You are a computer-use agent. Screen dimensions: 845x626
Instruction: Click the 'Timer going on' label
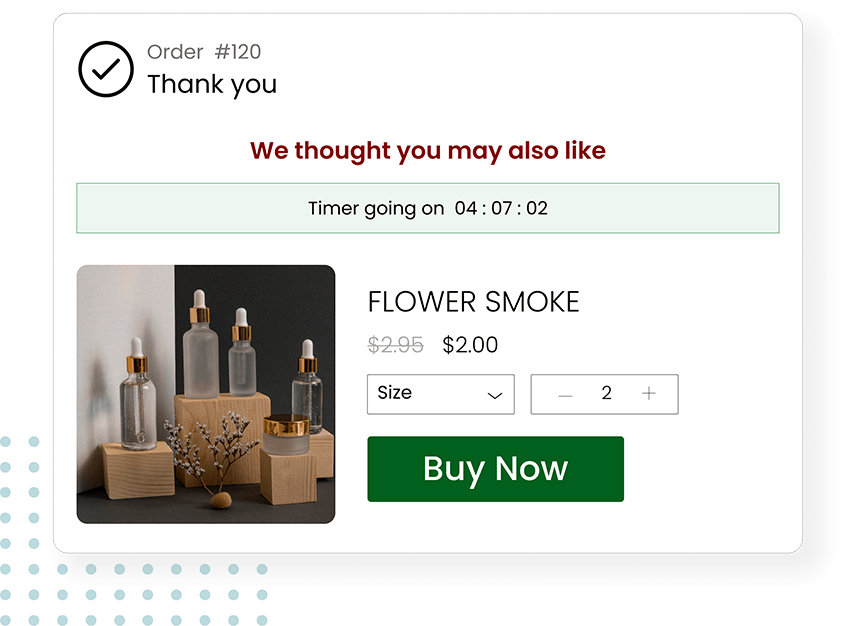pos(376,208)
